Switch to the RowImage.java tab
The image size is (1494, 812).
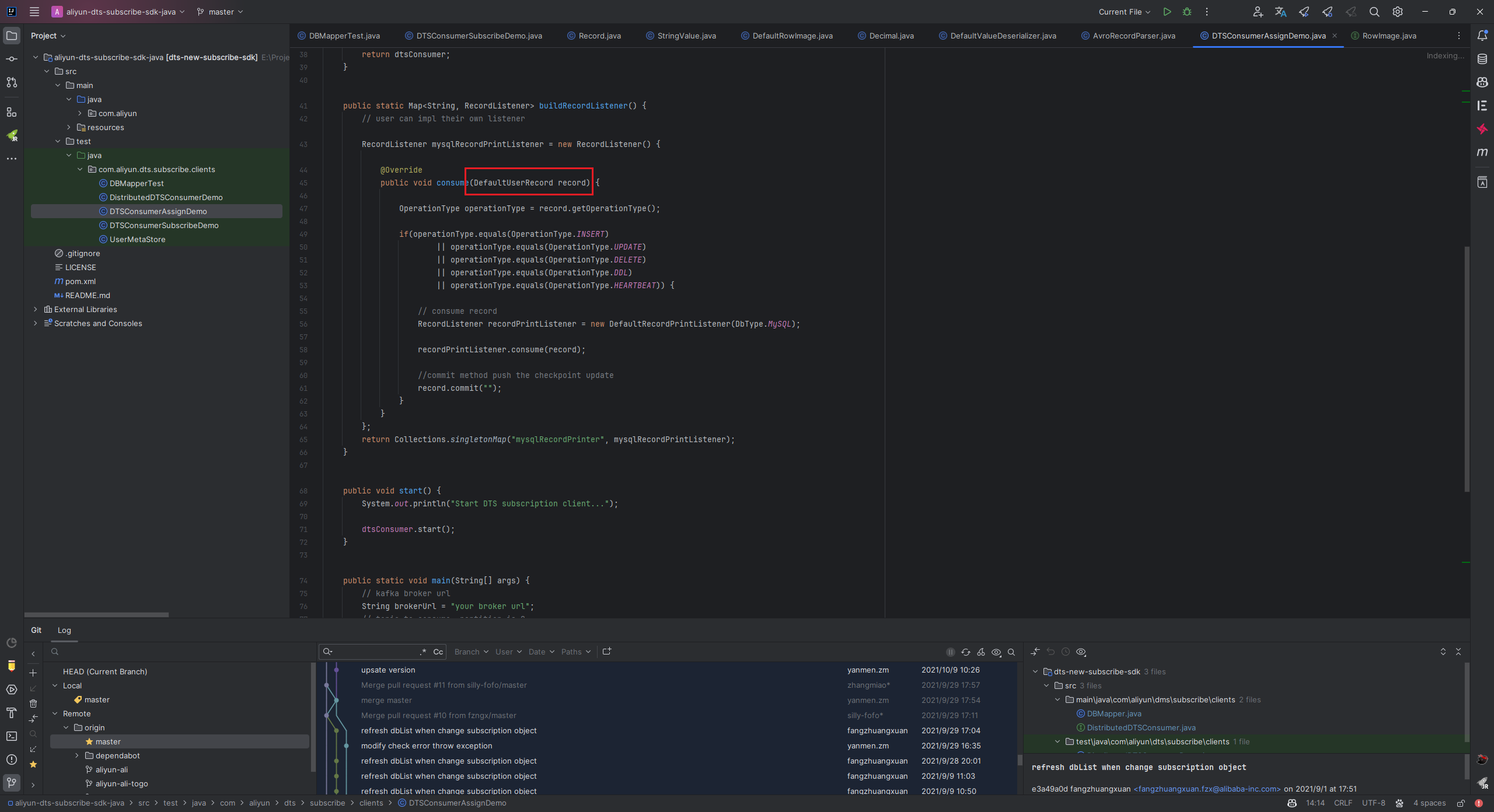(x=1384, y=36)
